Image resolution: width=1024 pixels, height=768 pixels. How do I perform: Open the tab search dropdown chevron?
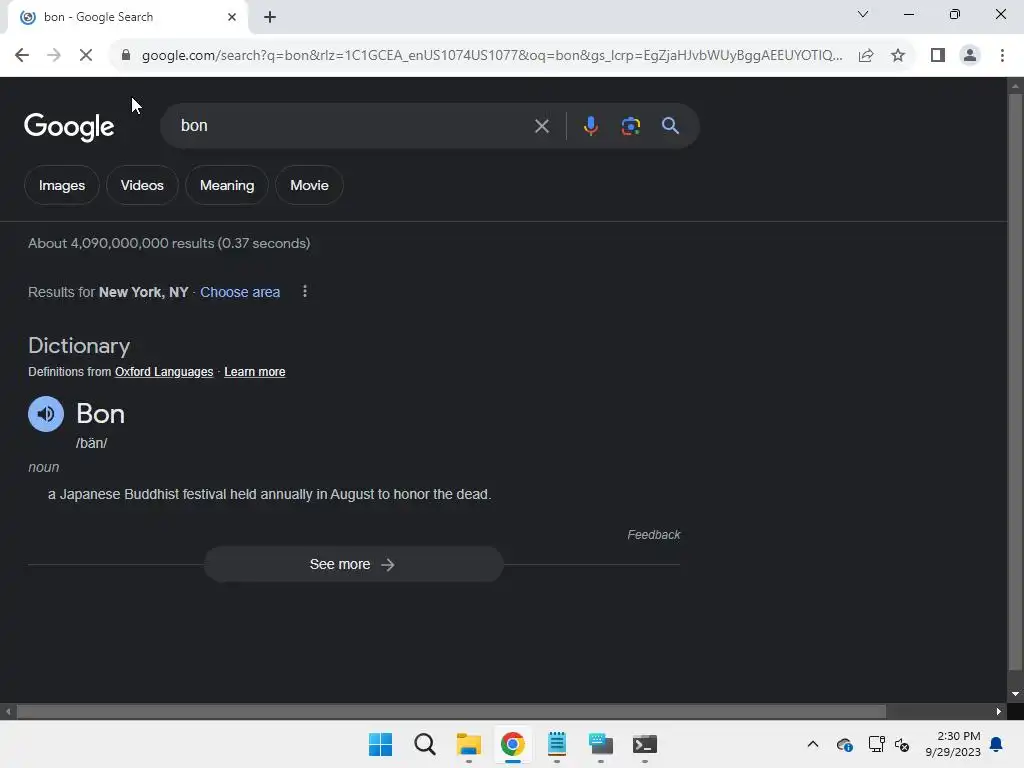(863, 14)
